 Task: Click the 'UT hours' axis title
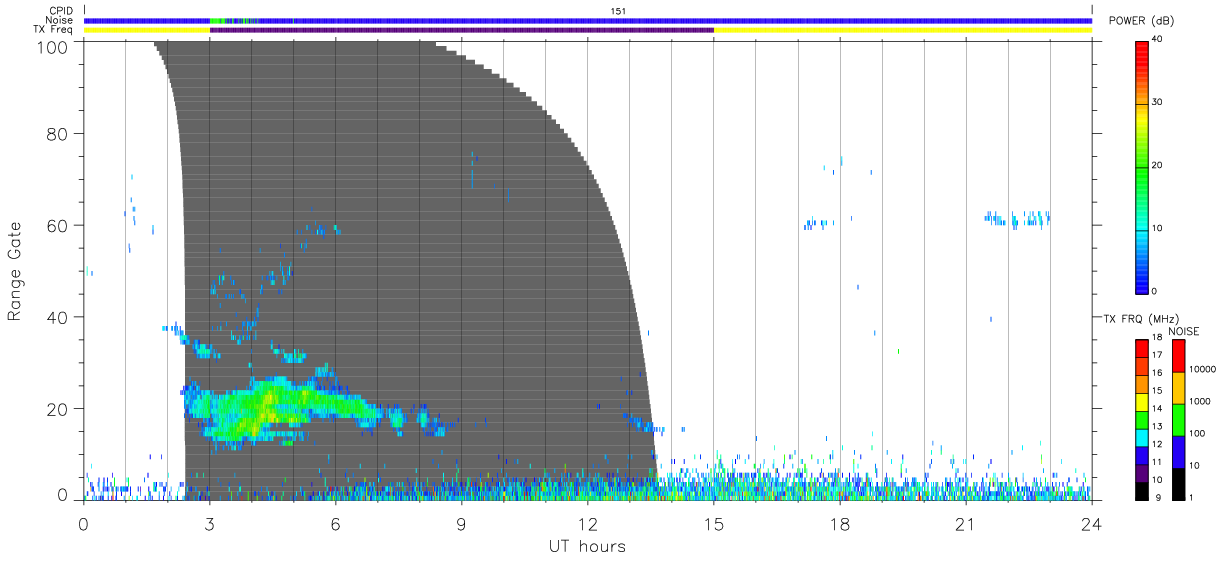click(586, 547)
